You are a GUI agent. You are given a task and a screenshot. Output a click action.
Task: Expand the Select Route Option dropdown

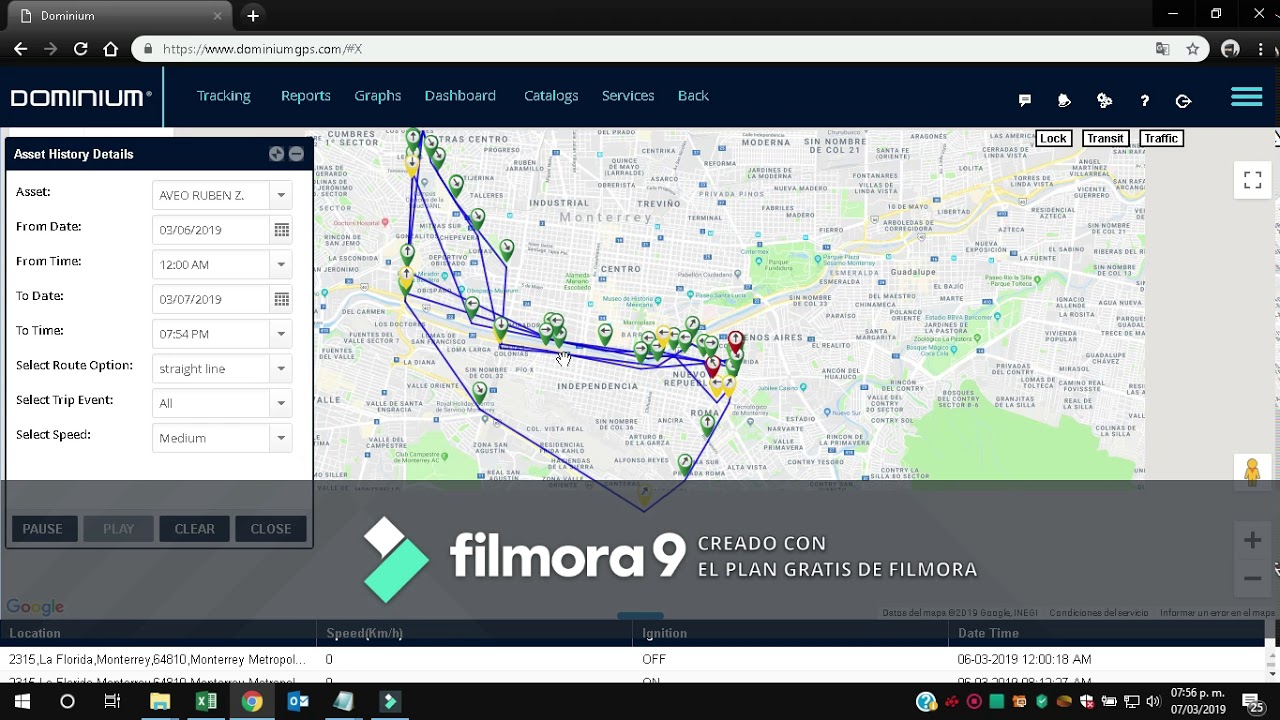point(281,369)
